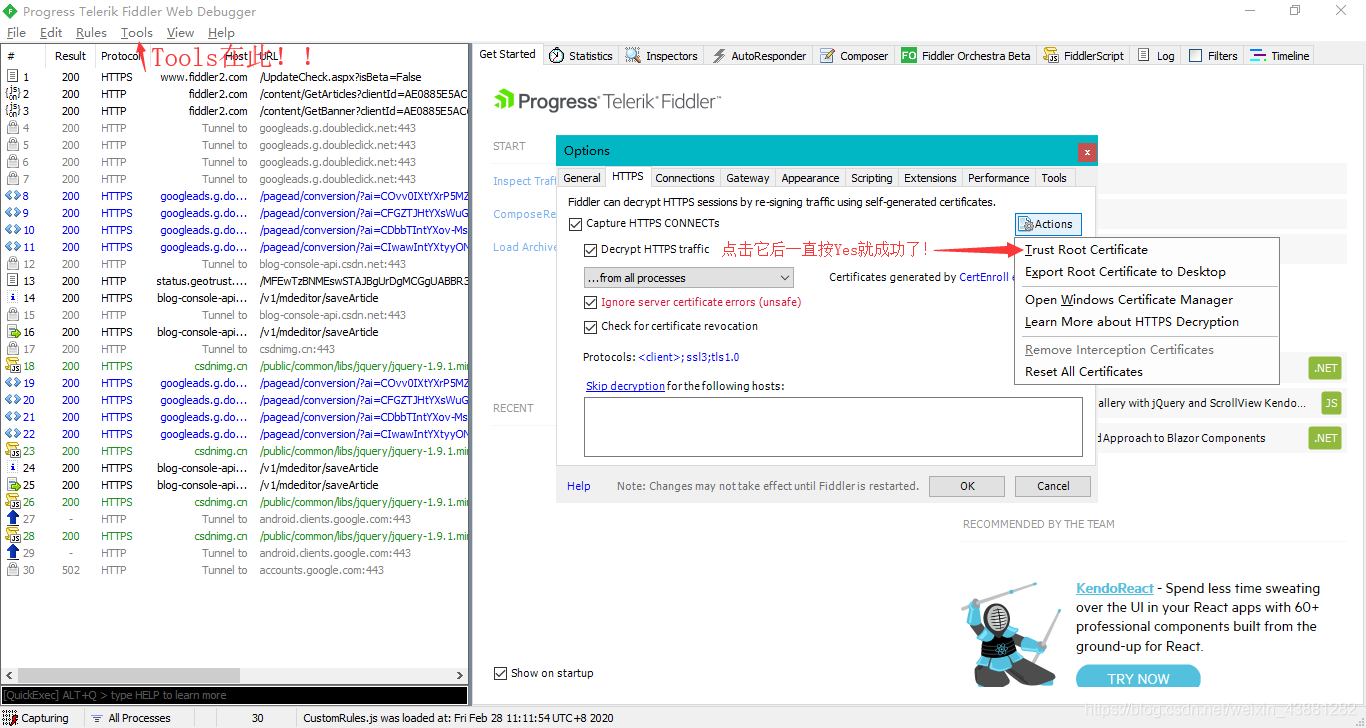1366x728 pixels.
Task: Choose Open Windows Certificate Manager
Action: [1146, 300]
